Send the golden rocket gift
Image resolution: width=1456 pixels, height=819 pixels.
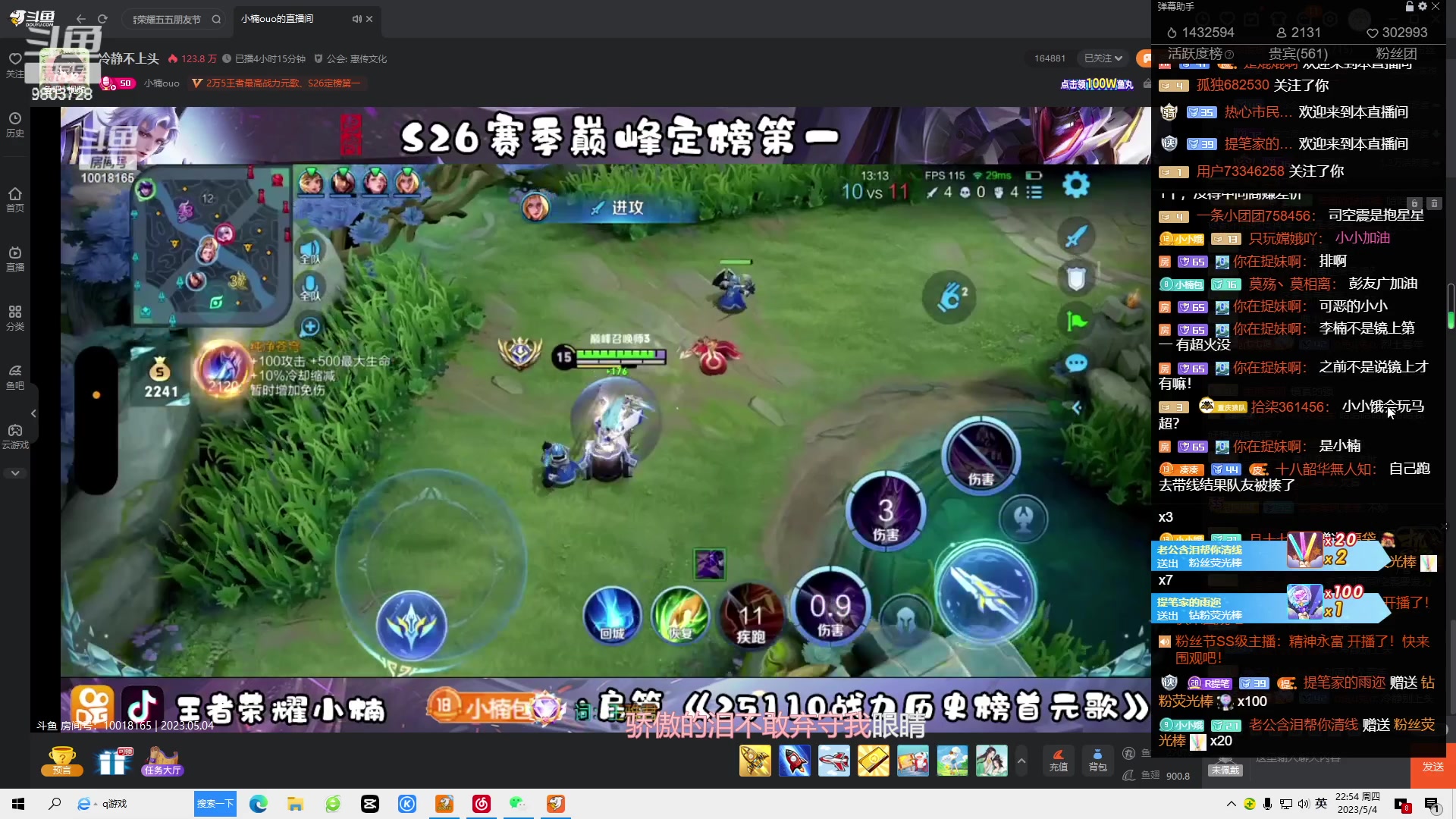(755, 761)
